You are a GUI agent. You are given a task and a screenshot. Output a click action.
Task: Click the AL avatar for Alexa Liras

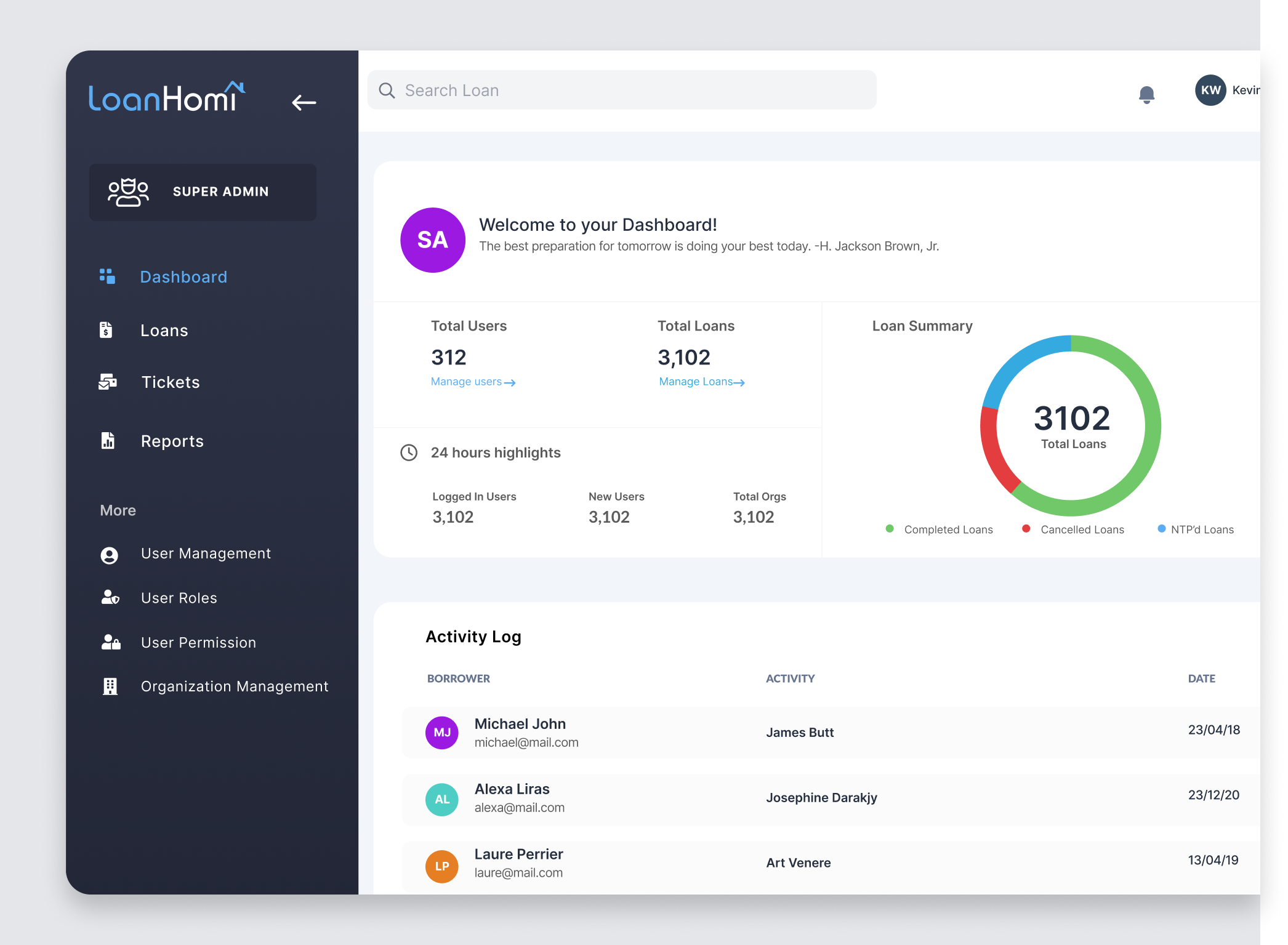[442, 799]
